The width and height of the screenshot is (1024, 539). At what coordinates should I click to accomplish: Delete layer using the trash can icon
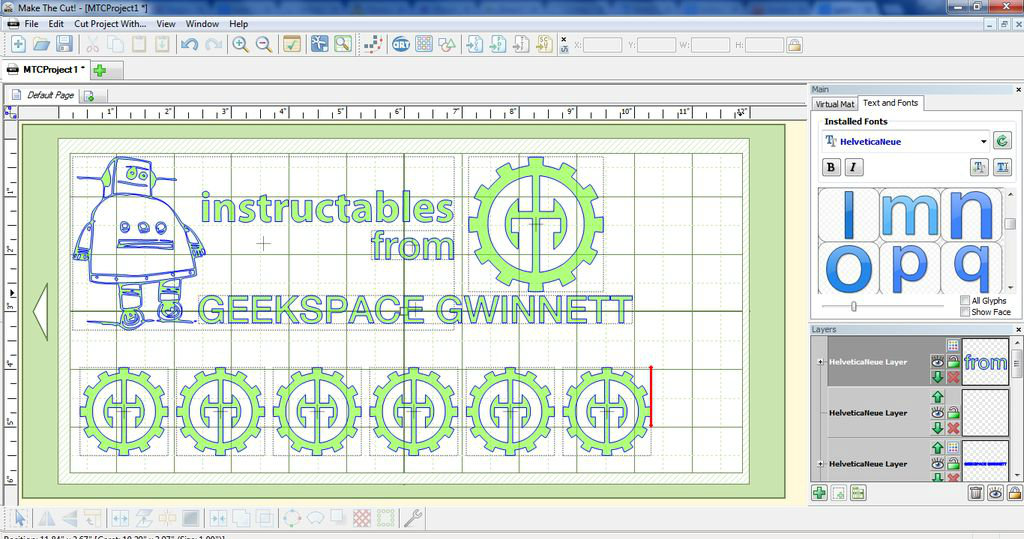[976, 493]
